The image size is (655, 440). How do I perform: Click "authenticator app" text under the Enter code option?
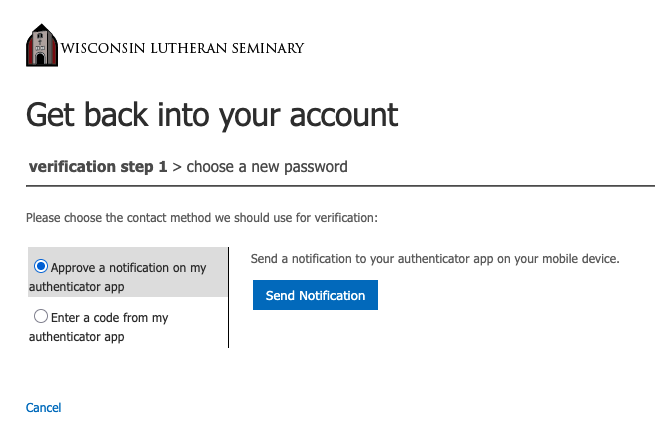point(77,337)
